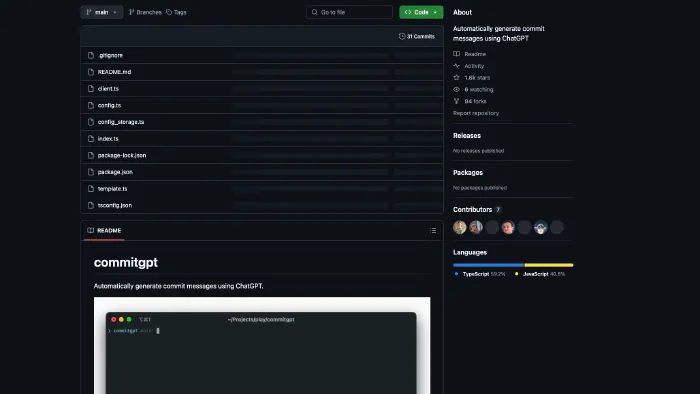Open the .gitignore file
The width and height of the screenshot is (700, 394).
click(110, 55)
